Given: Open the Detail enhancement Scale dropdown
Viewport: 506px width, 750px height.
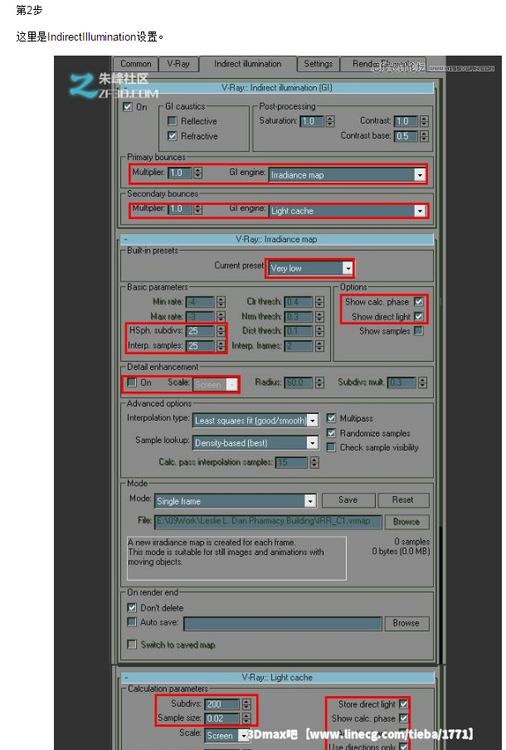Looking at the screenshot, I should point(215,385).
